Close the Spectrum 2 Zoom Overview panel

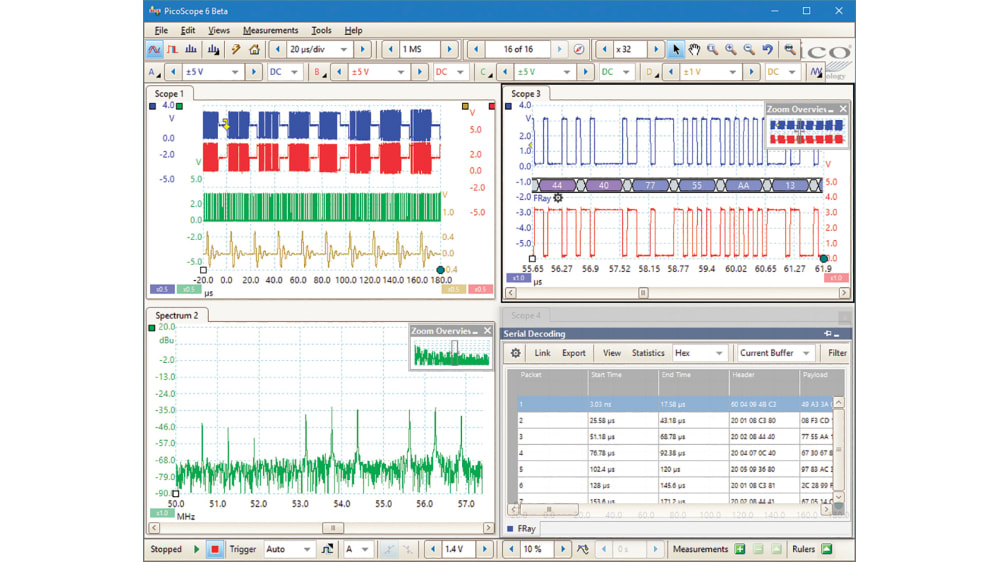click(x=488, y=331)
